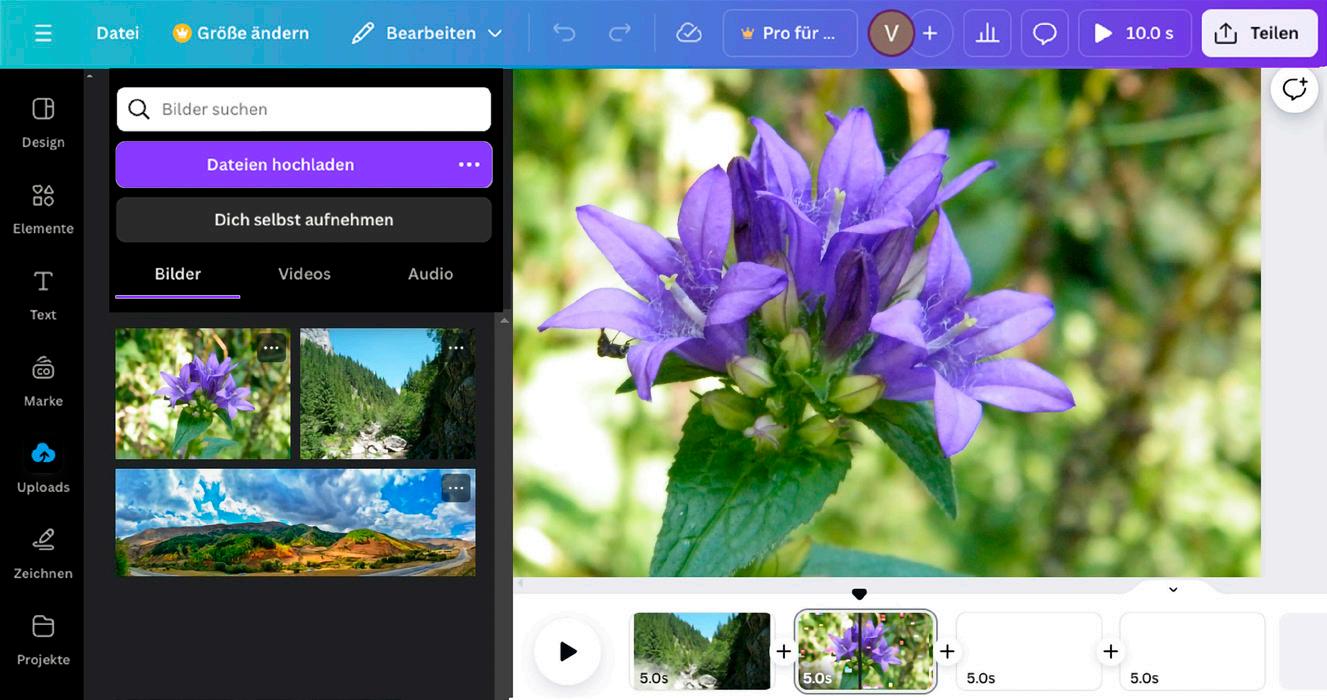Check cloud save status icon

(x=689, y=33)
